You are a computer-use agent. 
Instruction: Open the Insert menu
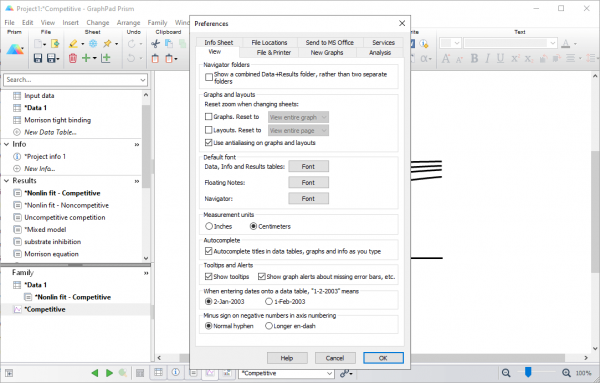tap(70, 23)
